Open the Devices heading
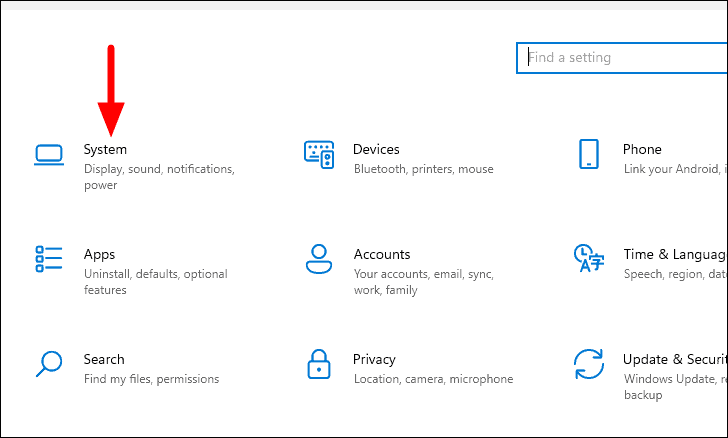This screenshot has height=438, width=728. [x=376, y=149]
